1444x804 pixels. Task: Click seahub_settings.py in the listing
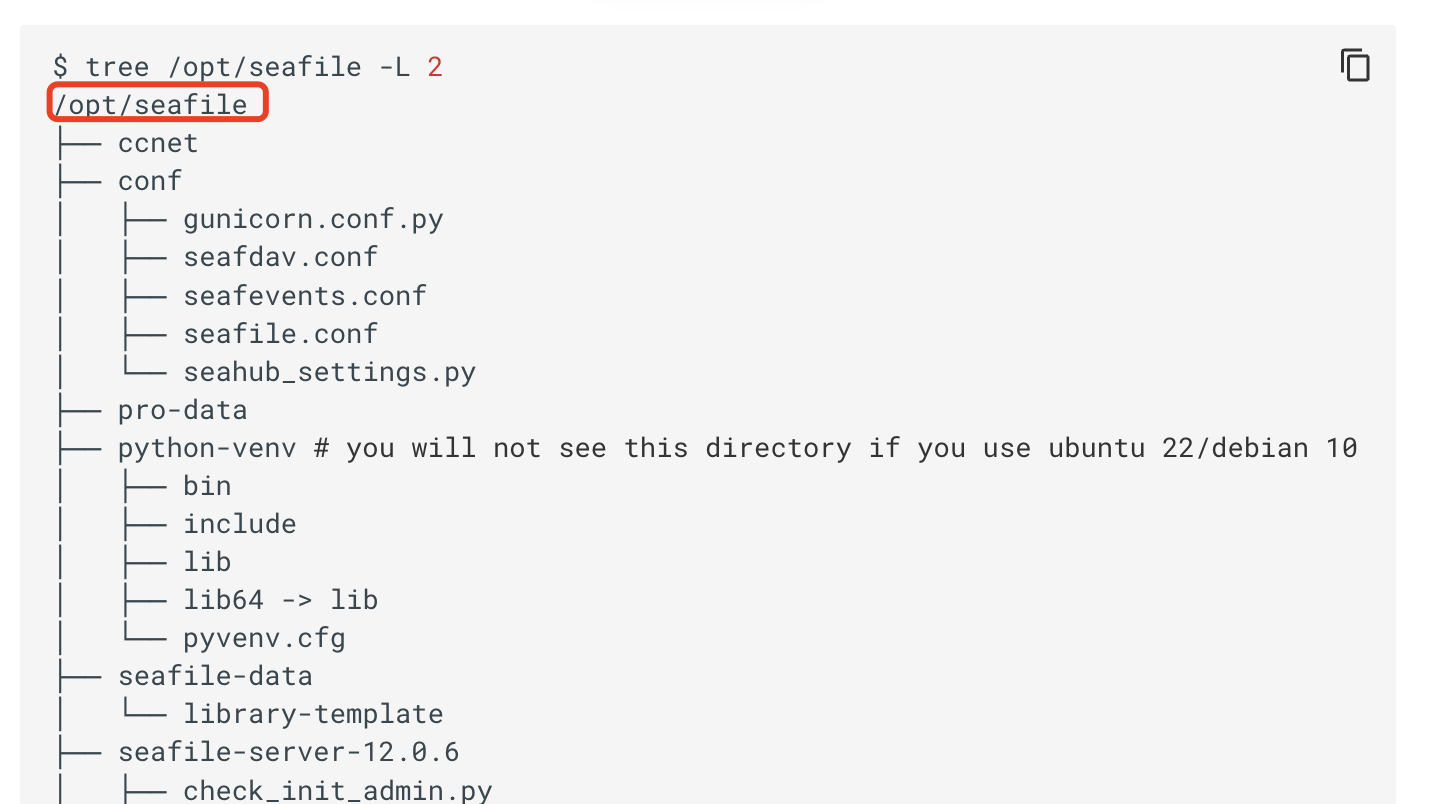tap(329, 372)
